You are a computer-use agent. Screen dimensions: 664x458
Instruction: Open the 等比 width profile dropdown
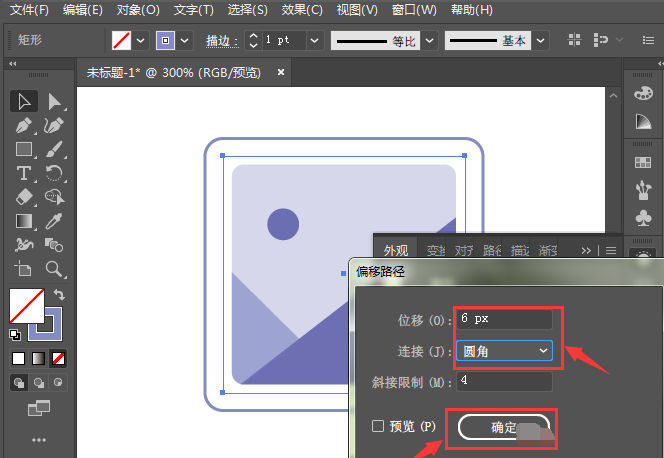click(x=429, y=41)
